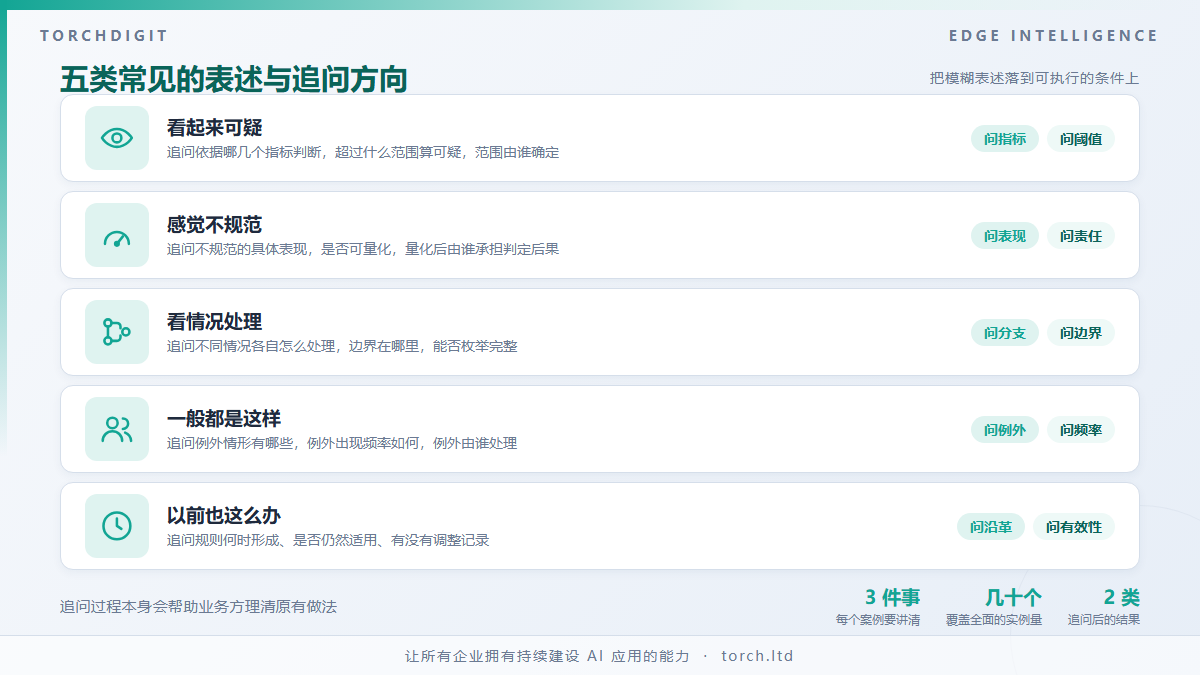Select the 问阈值 tag
Image resolution: width=1200 pixels, height=675 pixels.
tap(1081, 139)
